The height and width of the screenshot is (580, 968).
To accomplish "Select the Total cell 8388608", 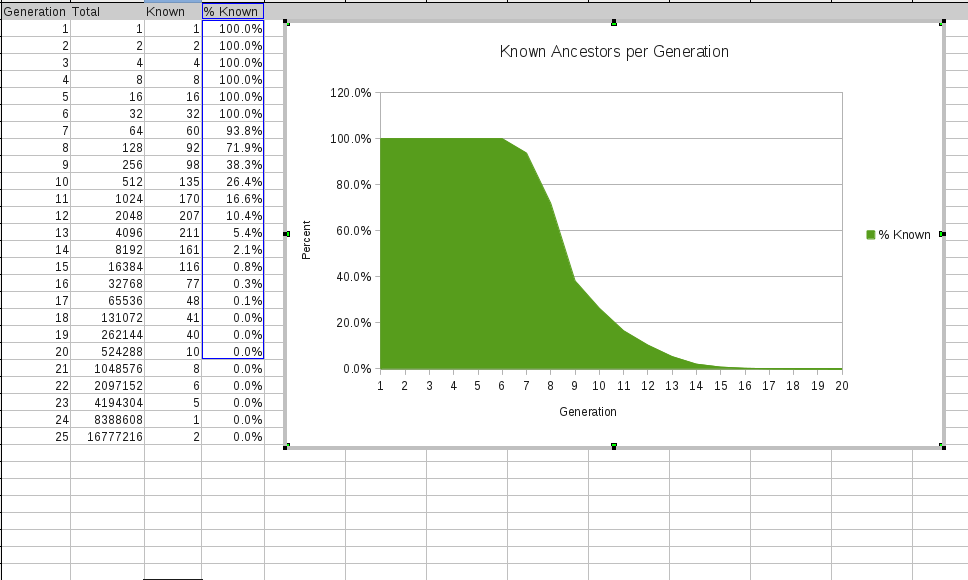I will point(107,420).
